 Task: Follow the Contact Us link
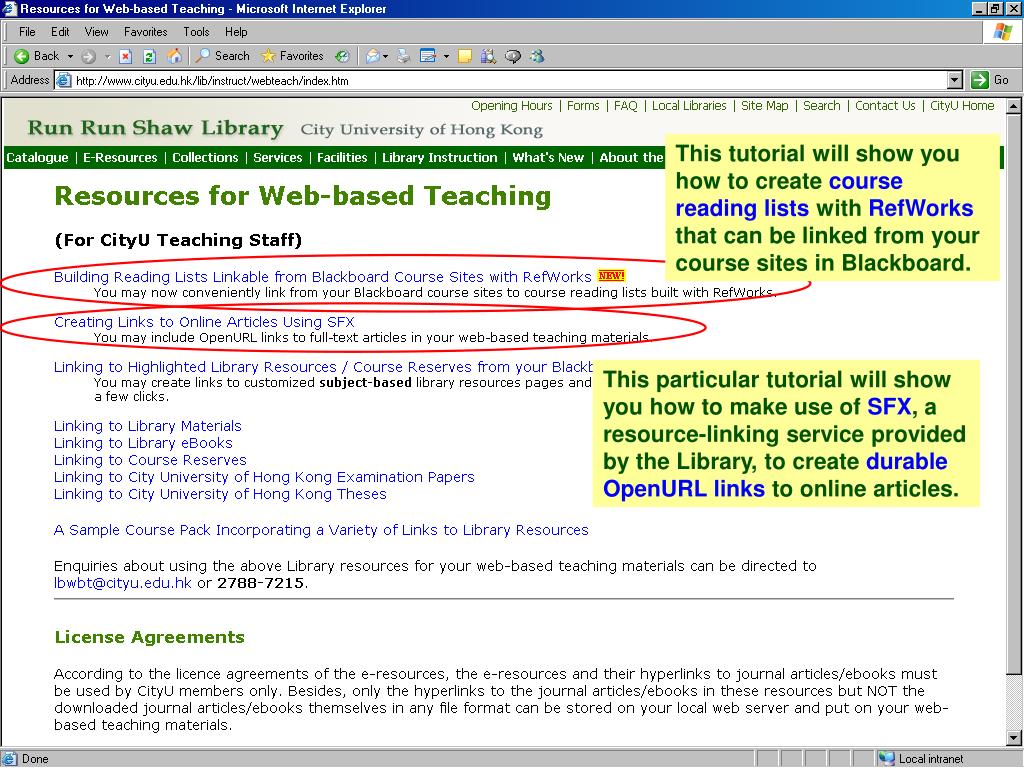[x=885, y=106]
